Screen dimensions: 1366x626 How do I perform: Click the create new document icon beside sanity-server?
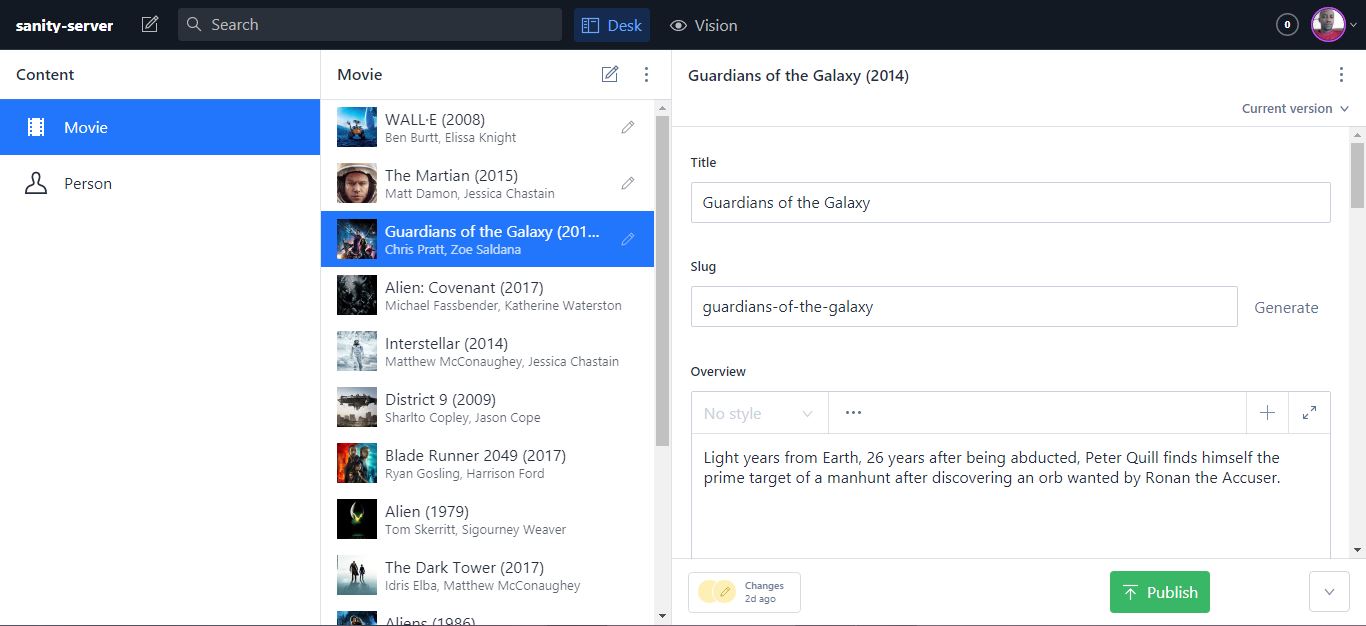click(150, 25)
